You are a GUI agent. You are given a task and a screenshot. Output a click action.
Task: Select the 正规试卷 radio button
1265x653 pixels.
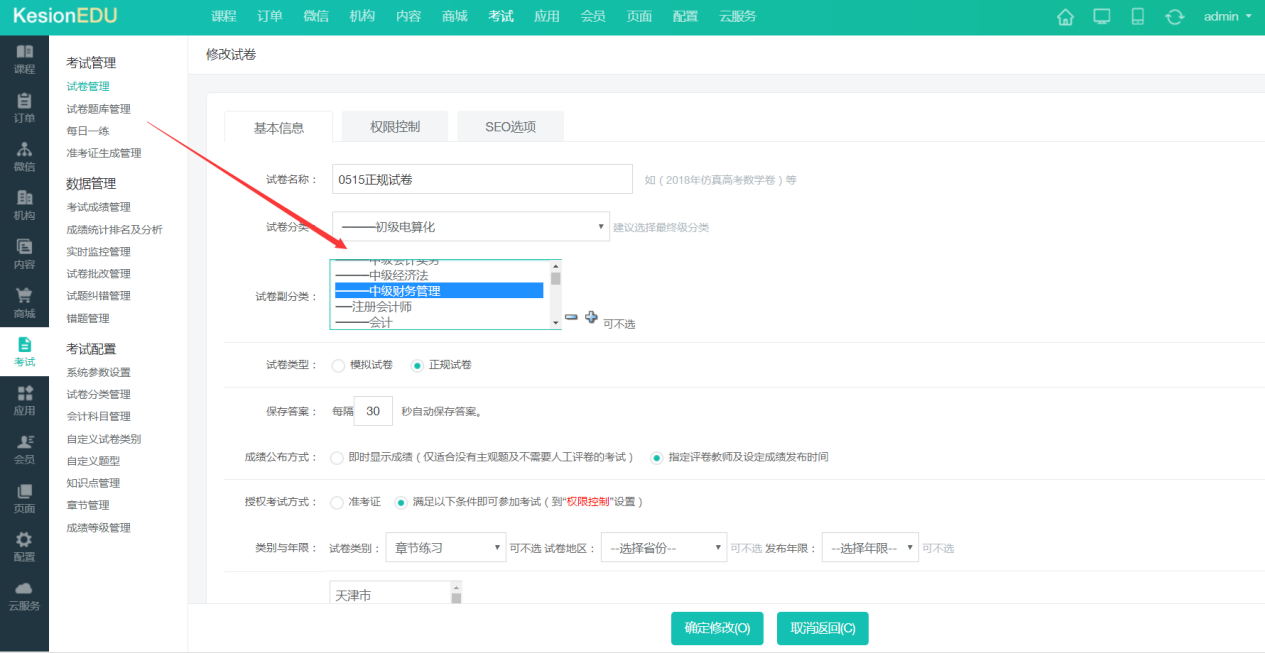416,365
